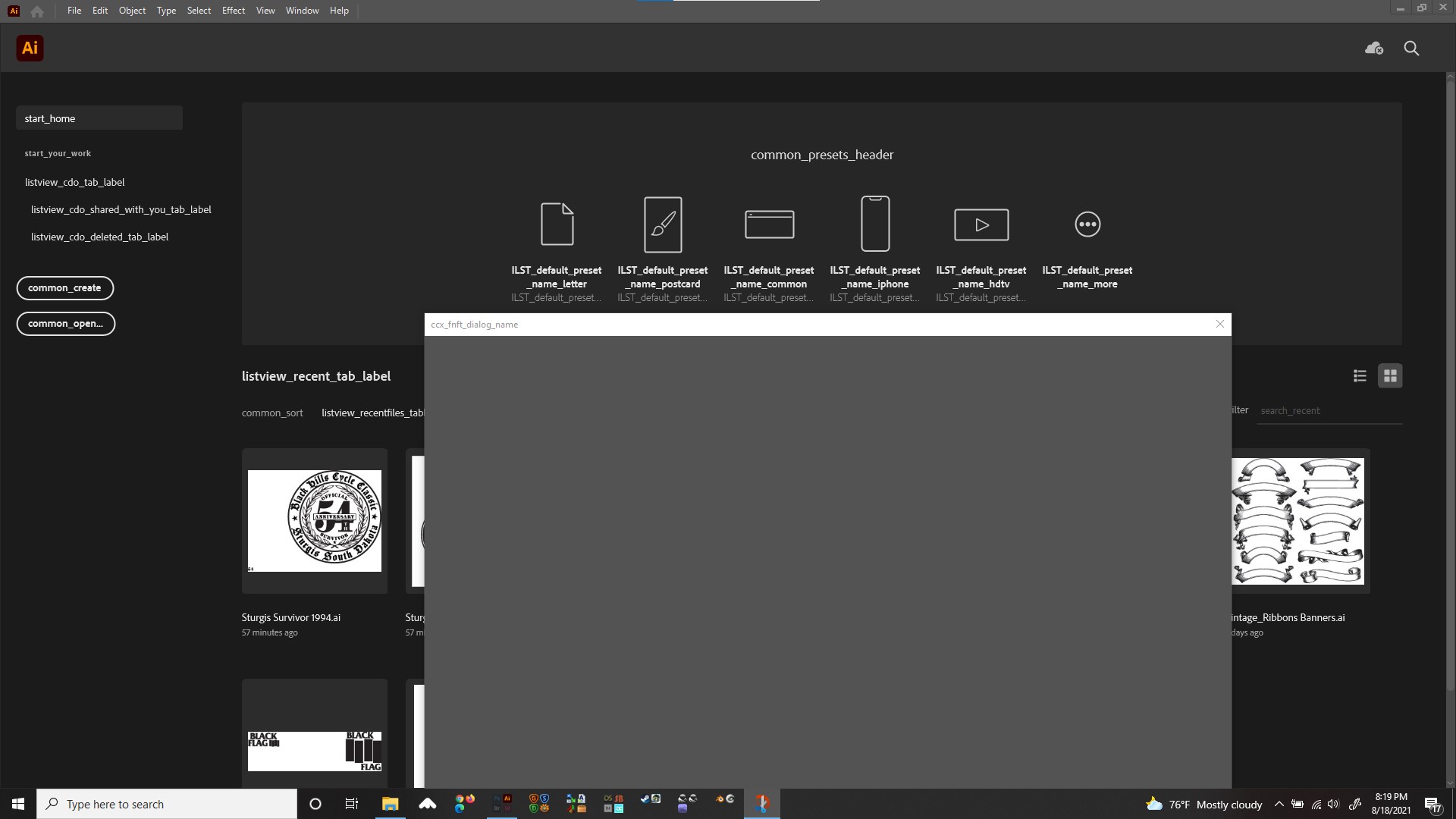
Task: Open more presets via the ellipsis icon
Action: coord(1087,224)
